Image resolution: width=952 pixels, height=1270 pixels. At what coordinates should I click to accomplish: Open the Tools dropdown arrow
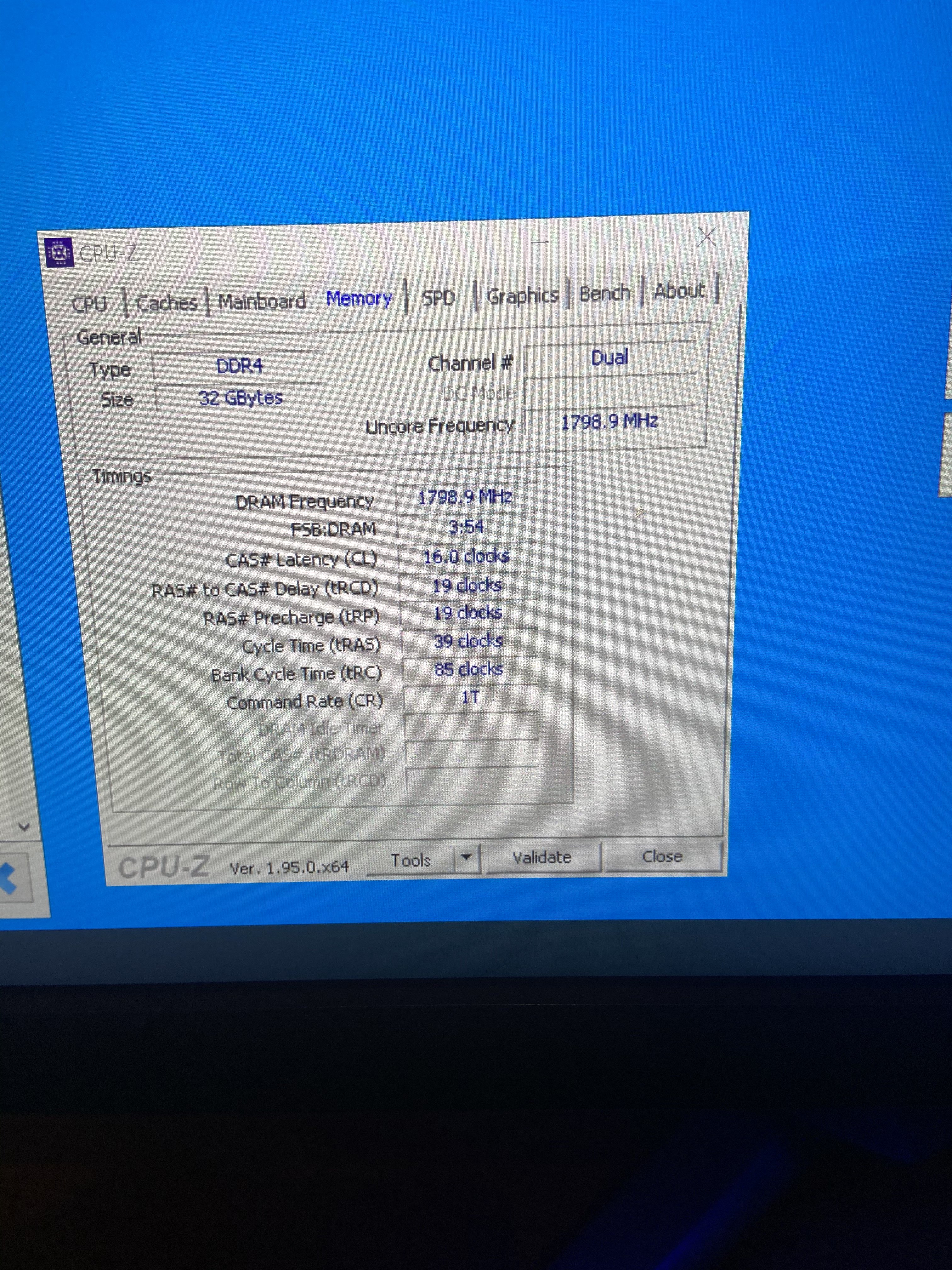pos(467,857)
